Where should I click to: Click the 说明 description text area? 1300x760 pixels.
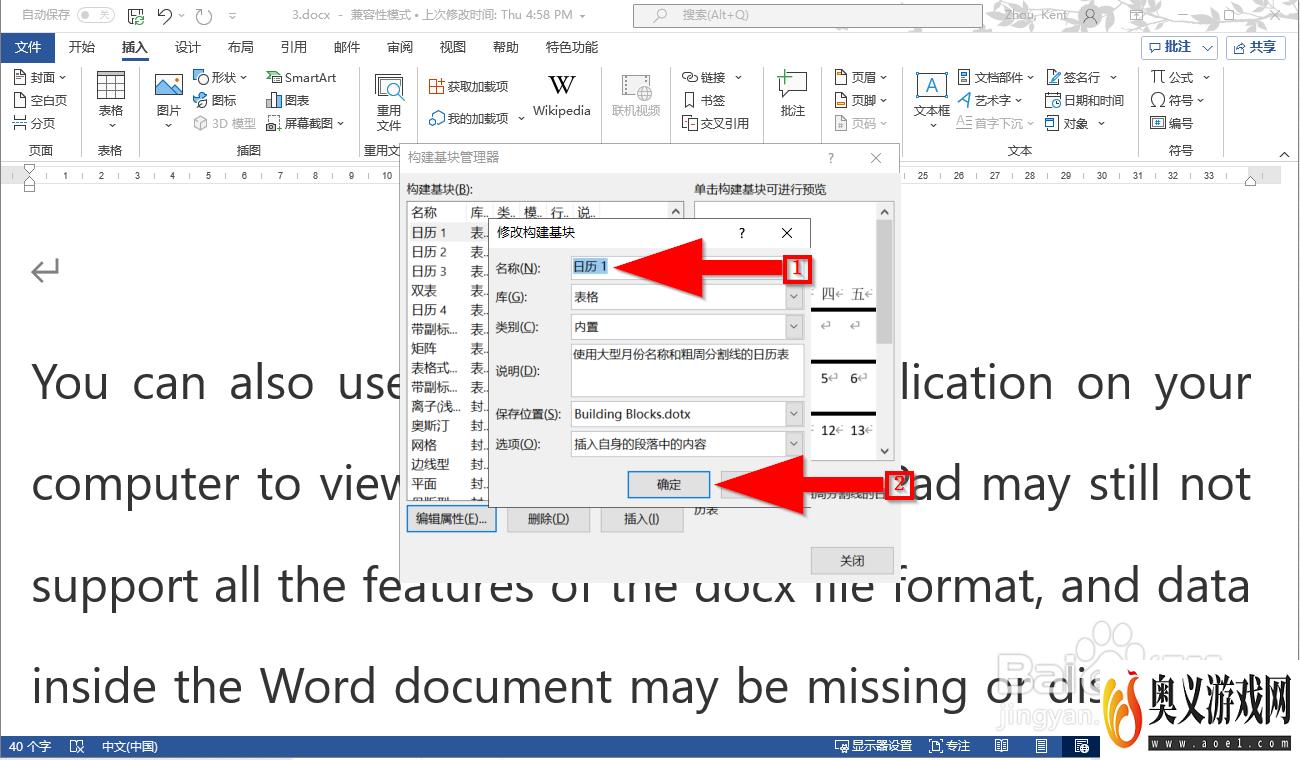[687, 371]
